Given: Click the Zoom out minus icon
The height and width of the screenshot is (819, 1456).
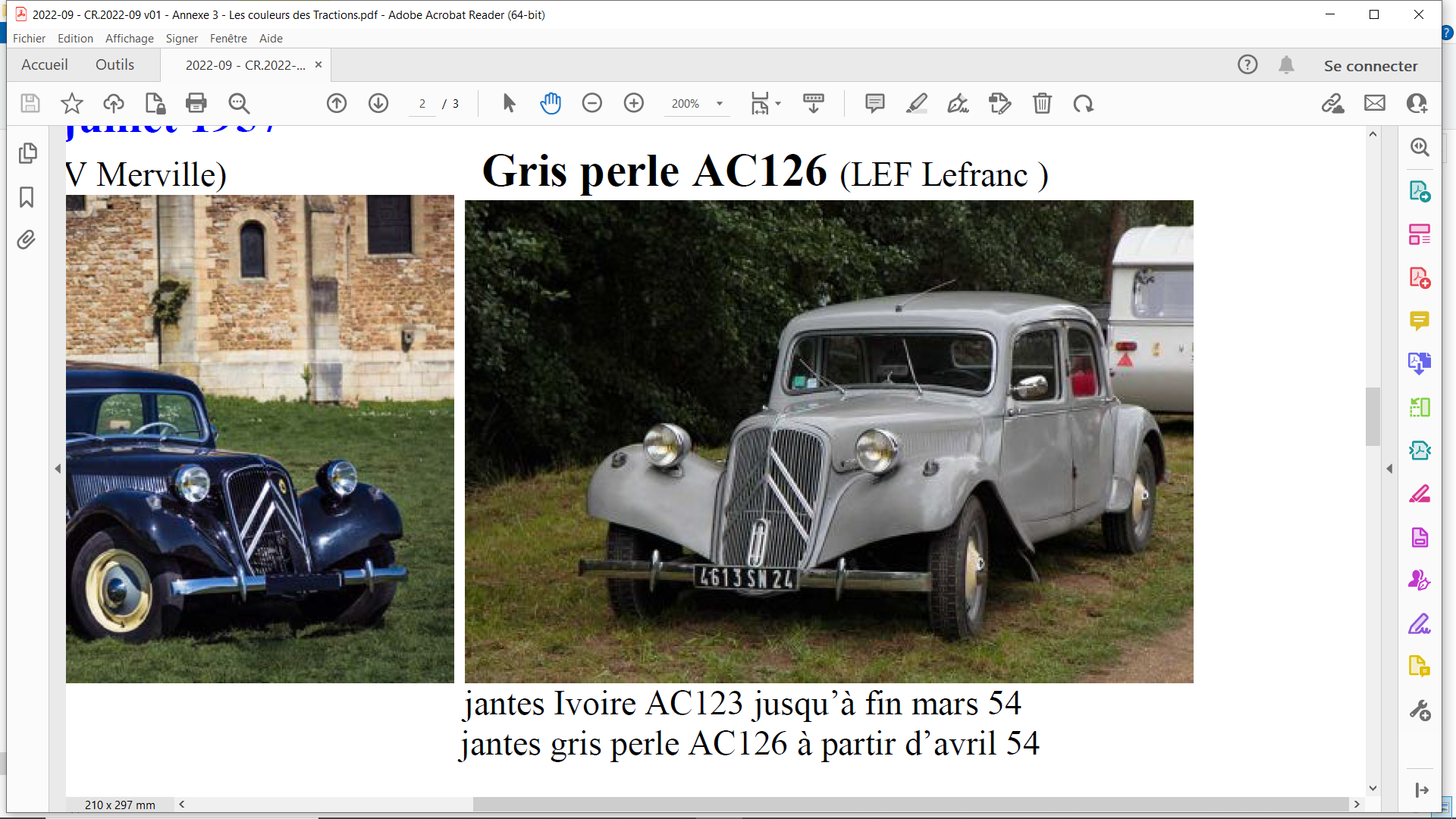Looking at the screenshot, I should (x=592, y=103).
